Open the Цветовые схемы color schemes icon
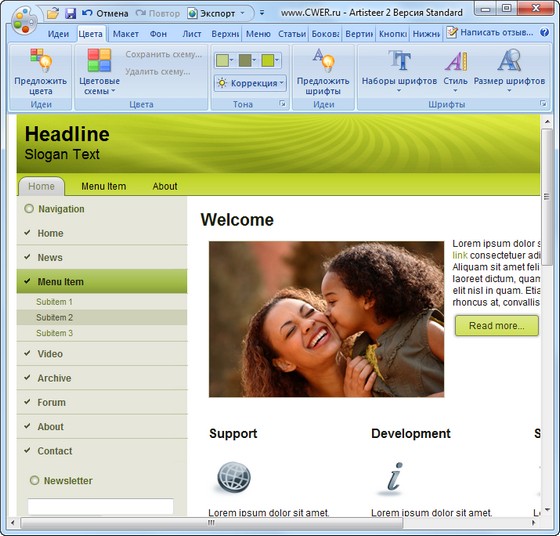Image resolution: width=560 pixels, height=536 pixels. tap(99, 60)
